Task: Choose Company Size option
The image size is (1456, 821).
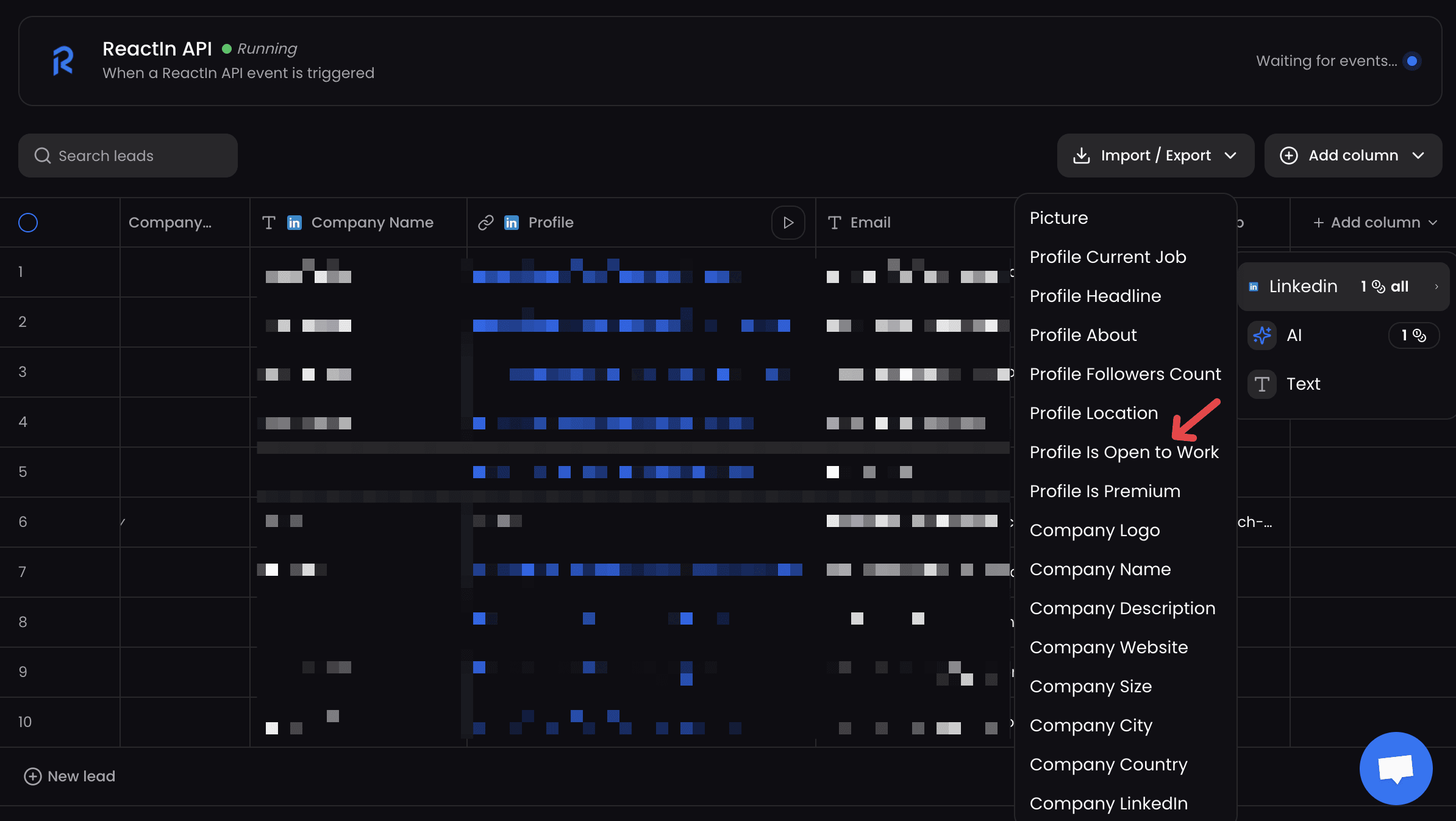Action: click(1091, 686)
